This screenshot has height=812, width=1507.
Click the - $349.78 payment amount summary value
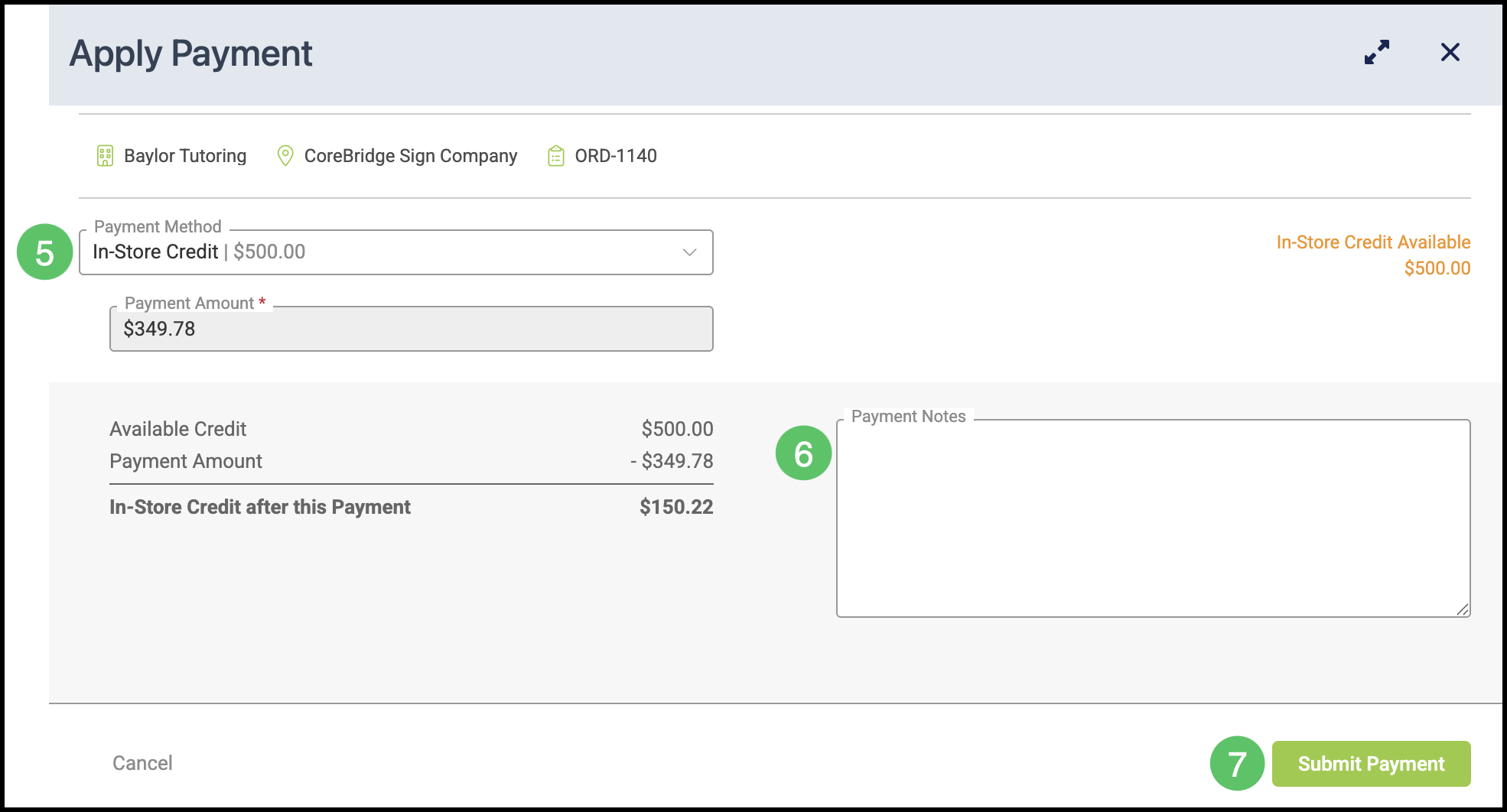(672, 461)
